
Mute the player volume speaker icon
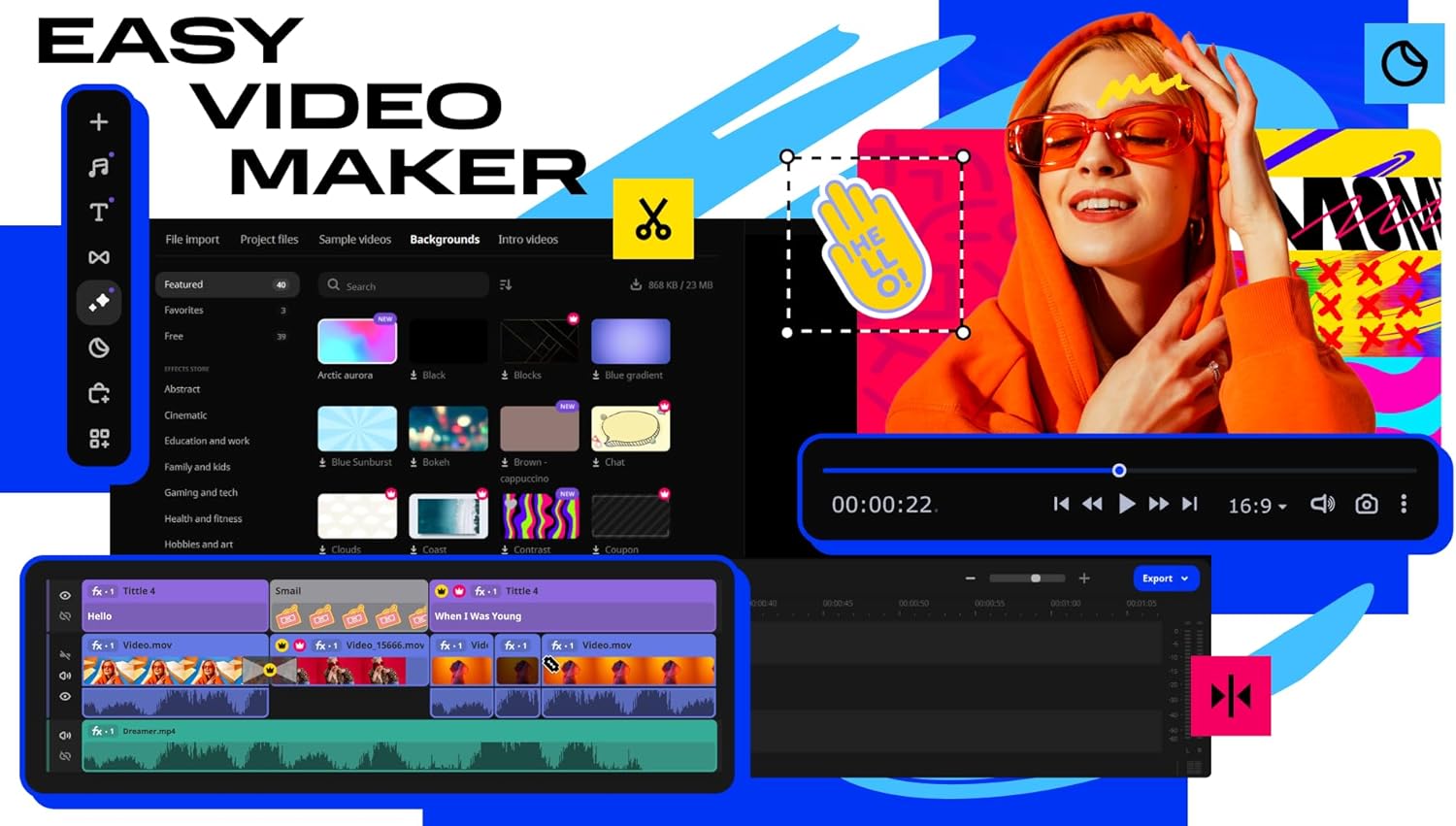(x=1322, y=504)
